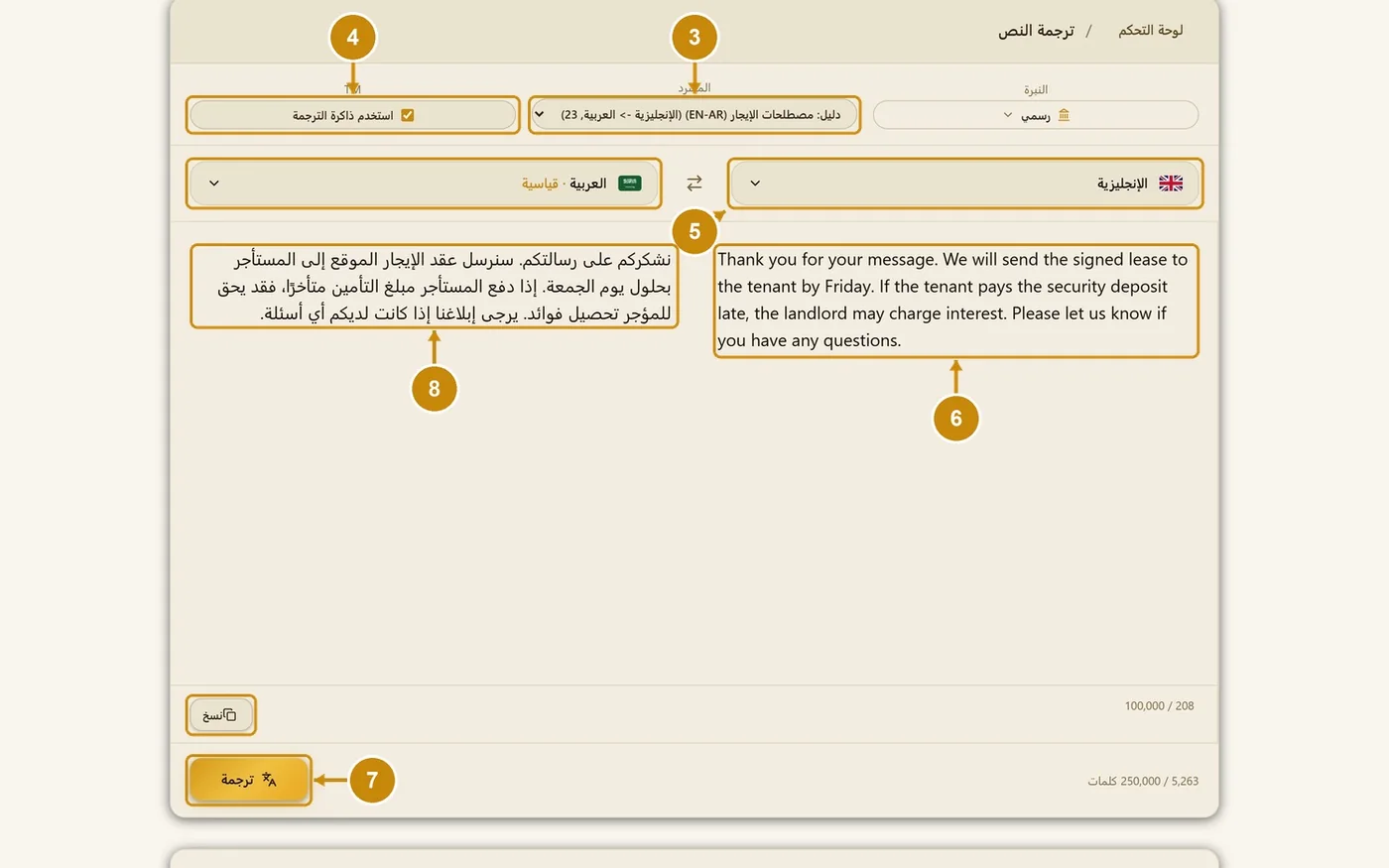This screenshot has height=868, width=1389.
Task: Open the glossary dropdown مصطلحات الإيجار (EN-AR)
Action: point(694,115)
